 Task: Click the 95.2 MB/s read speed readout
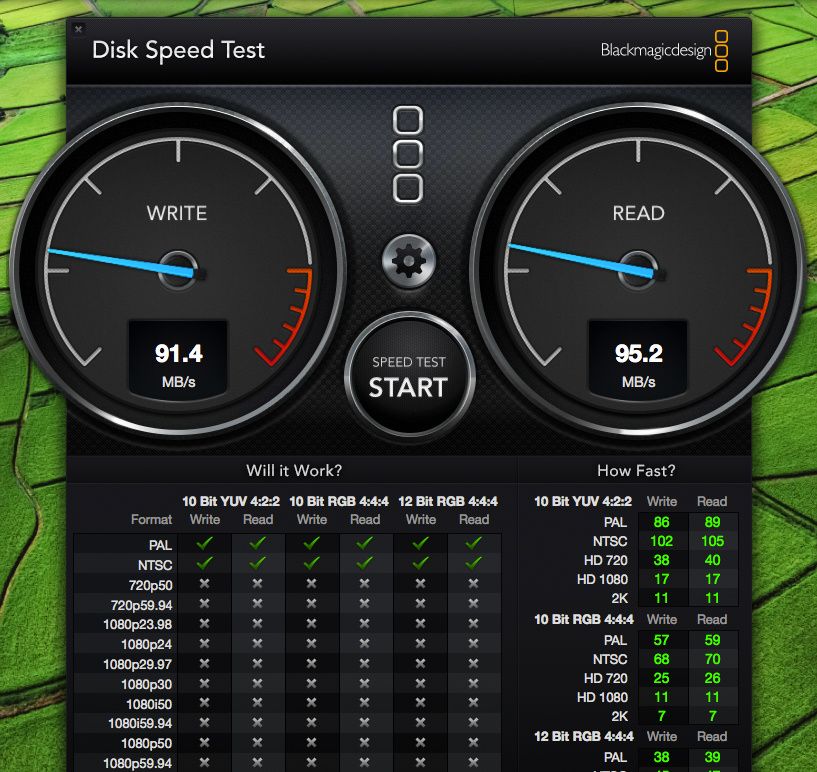[x=637, y=363]
